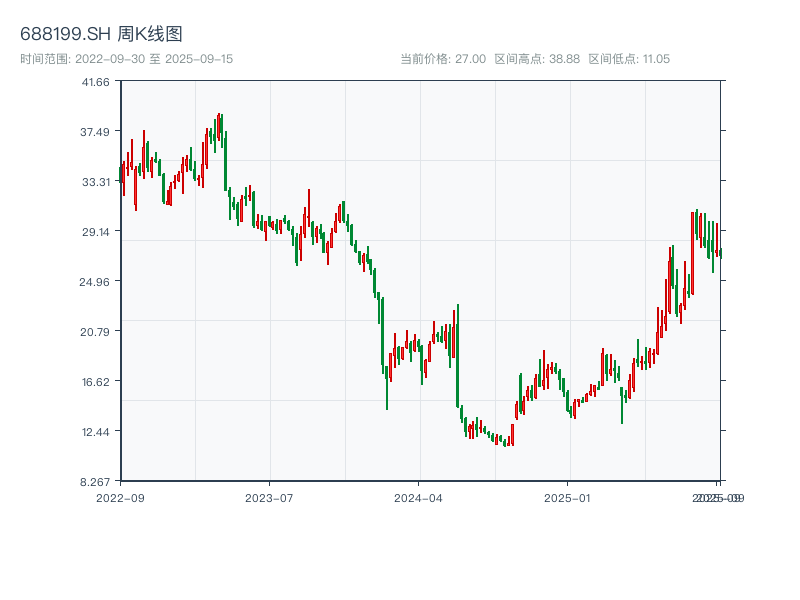Image resolution: width=800 pixels, height=600 pixels.
Task: Select range low label 区间低点: 11.05
Action: pos(629,59)
